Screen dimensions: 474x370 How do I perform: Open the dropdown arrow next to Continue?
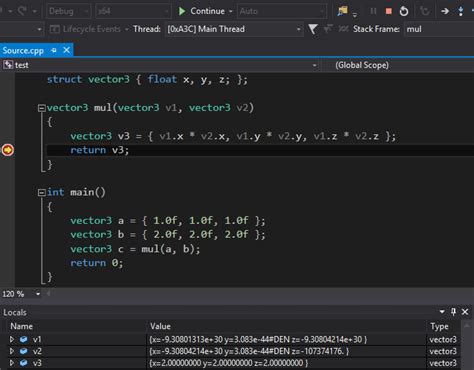tap(231, 11)
